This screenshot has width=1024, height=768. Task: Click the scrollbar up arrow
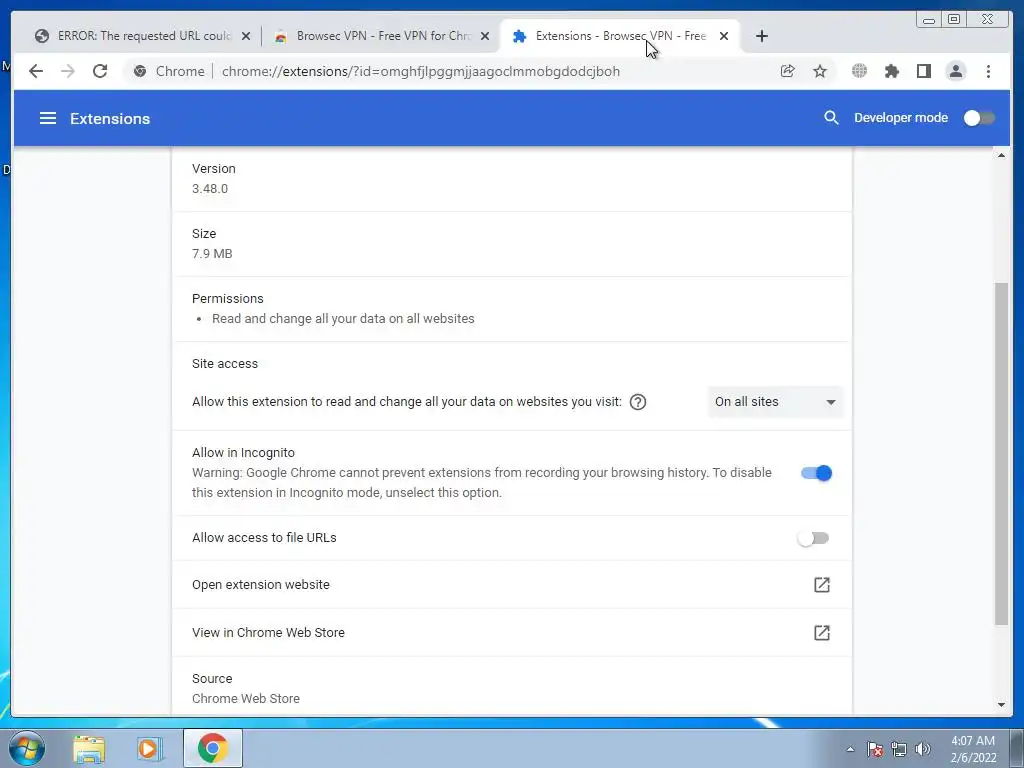(1001, 155)
